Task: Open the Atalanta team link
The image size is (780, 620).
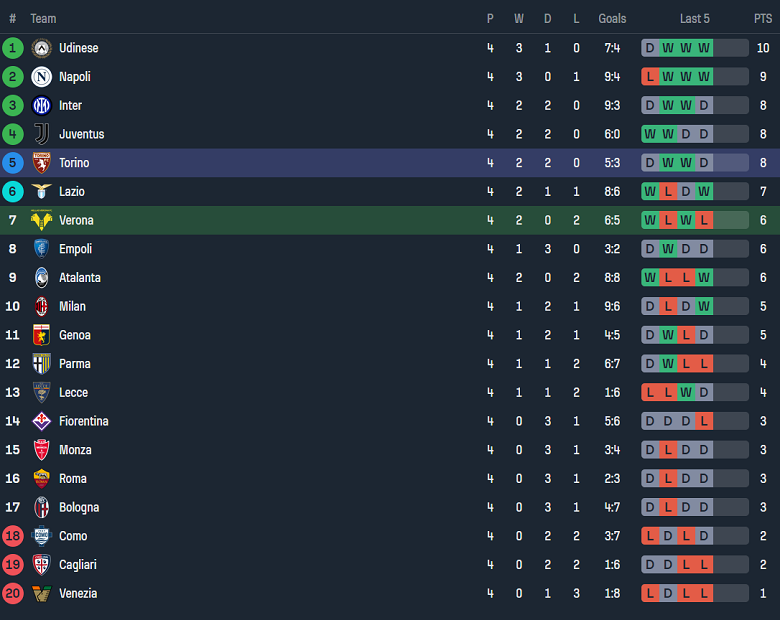Action: 80,278
